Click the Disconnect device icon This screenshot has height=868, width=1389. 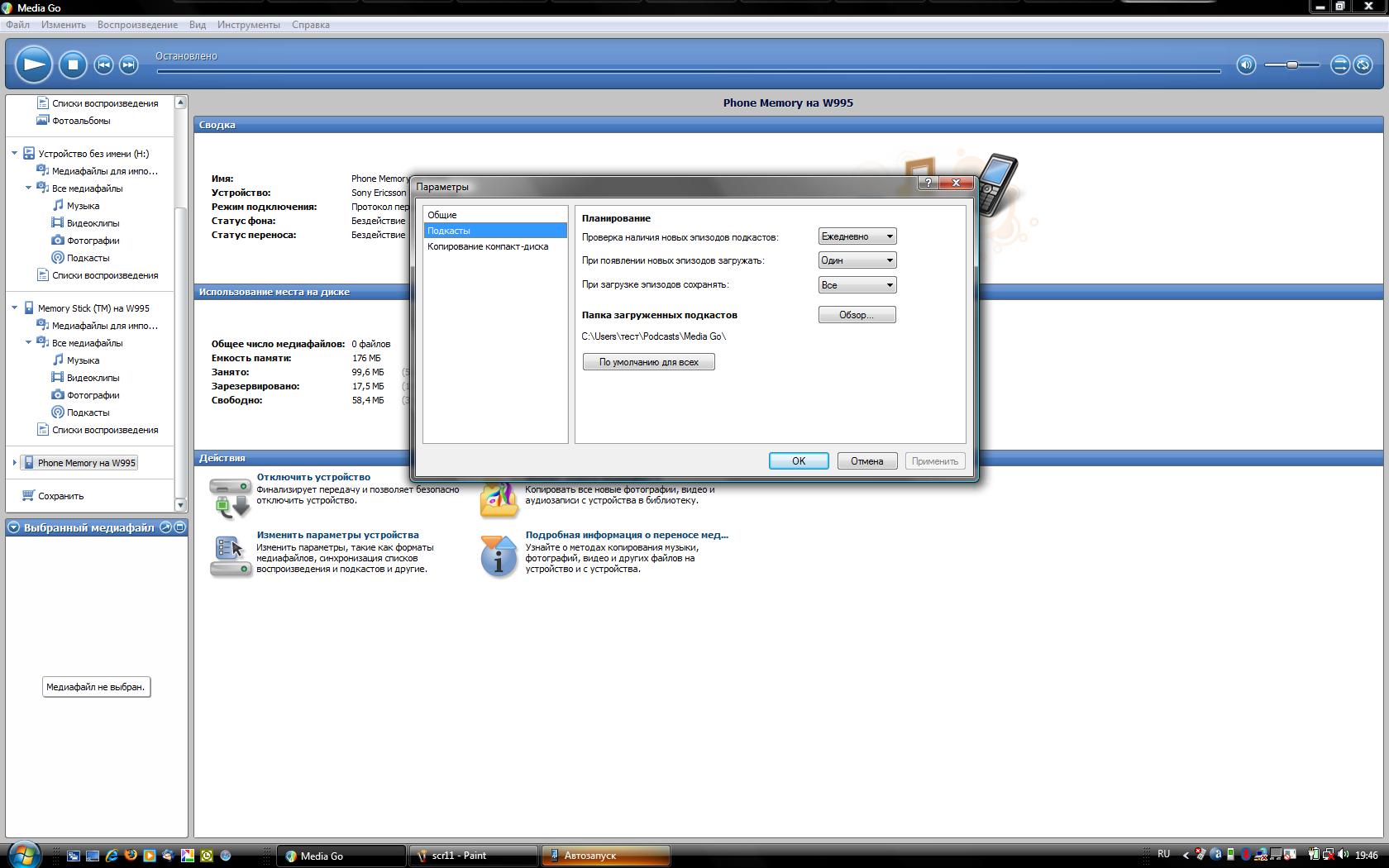[x=230, y=498]
